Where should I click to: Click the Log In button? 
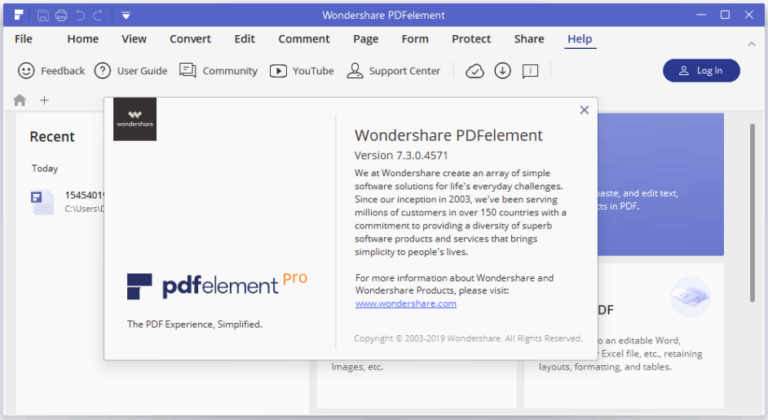(x=701, y=71)
